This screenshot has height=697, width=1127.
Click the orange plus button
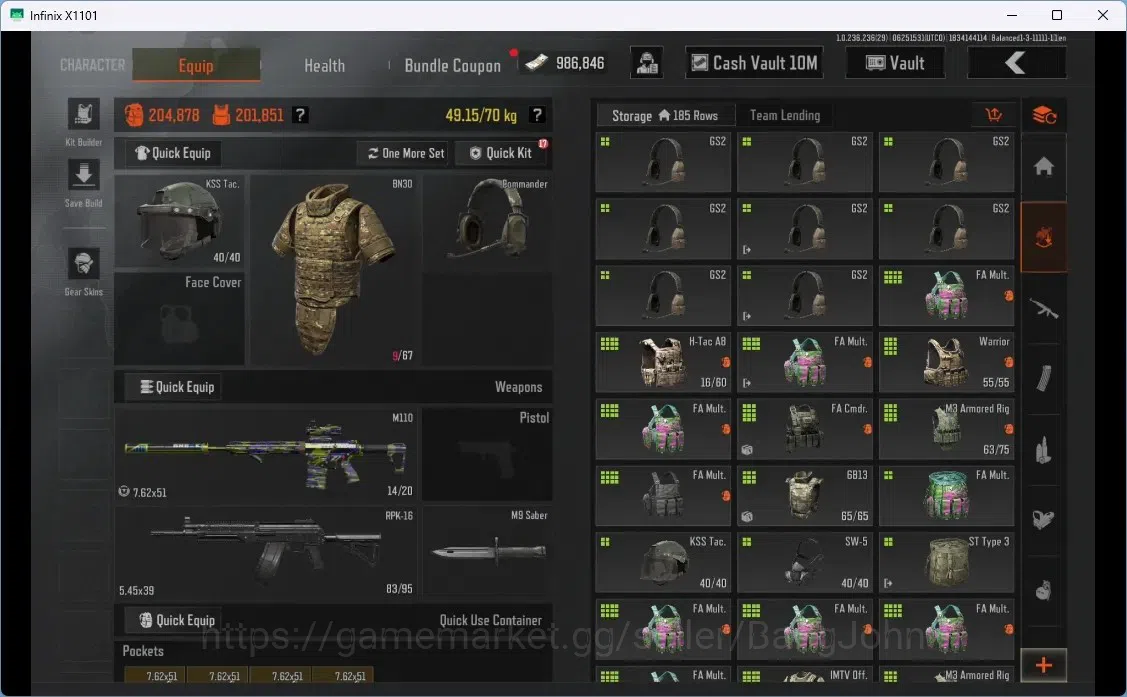1044,665
